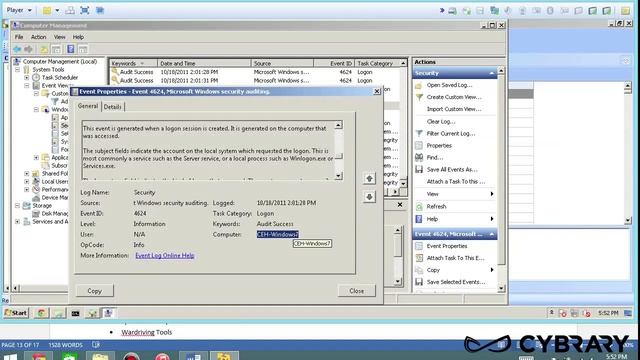Image resolution: width=640 pixels, height=360 pixels.
Task: Collapse the Event 4624 section in Actions
Action: (491, 234)
